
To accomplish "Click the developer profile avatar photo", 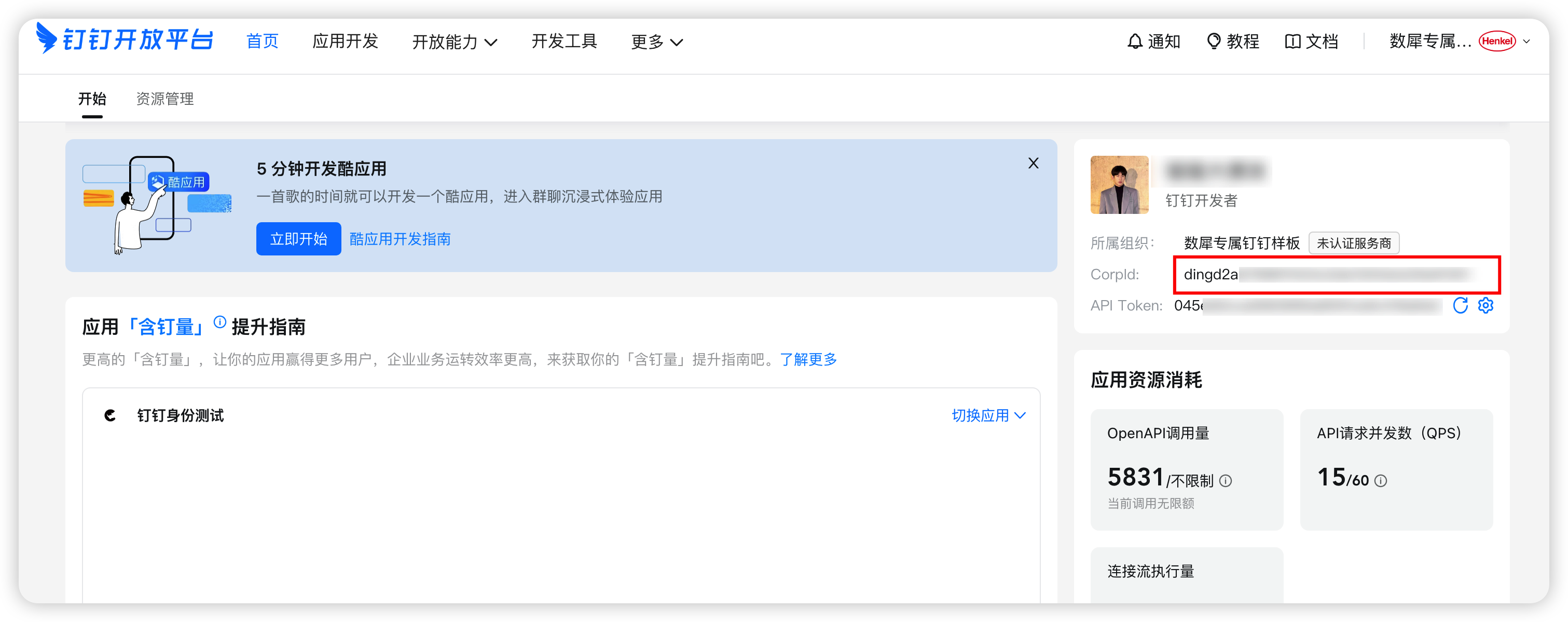I will (1119, 185).
